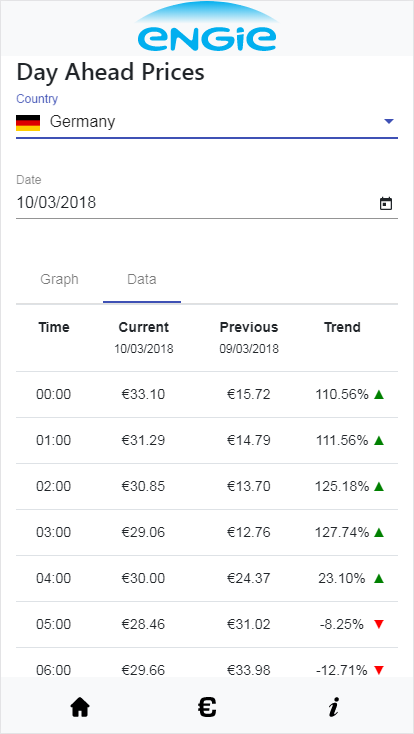The width and height of the screenshot is (414, 734).
Task: Open the calendar icon in the Date field
Action: click(385, 204)
